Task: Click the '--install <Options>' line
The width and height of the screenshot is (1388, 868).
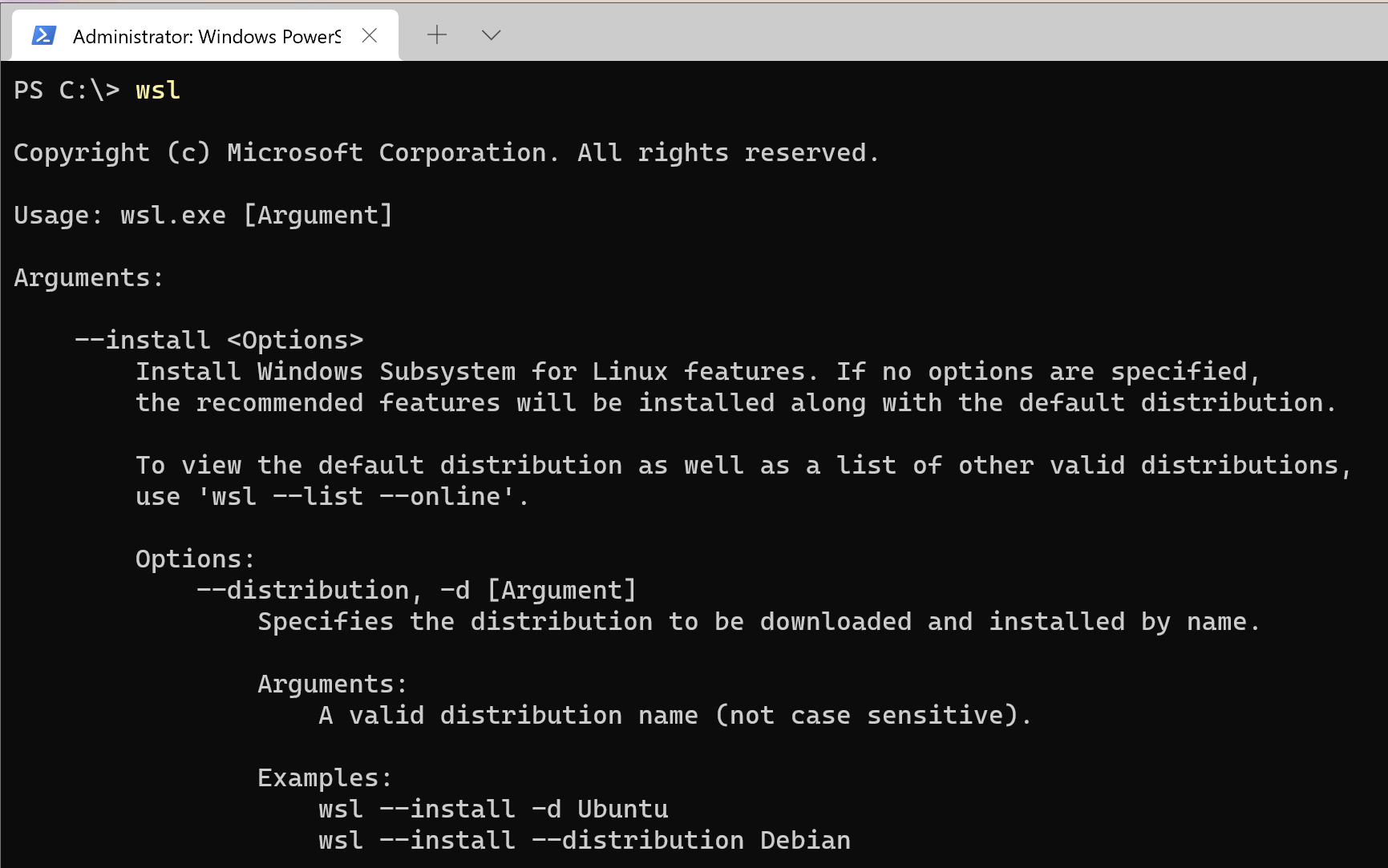Action: click(x=219, y=340)
